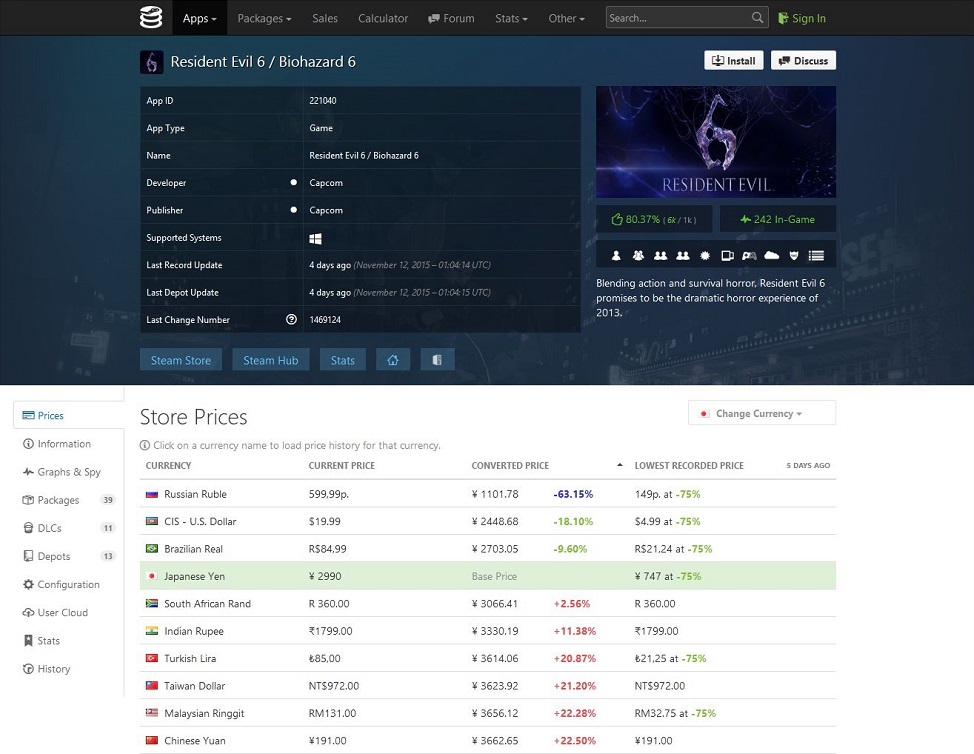This screenshot has width=974, height=754.
Task: Click the Steam Cloud icon
Action: pyautogui.click(x=771, y=256)
